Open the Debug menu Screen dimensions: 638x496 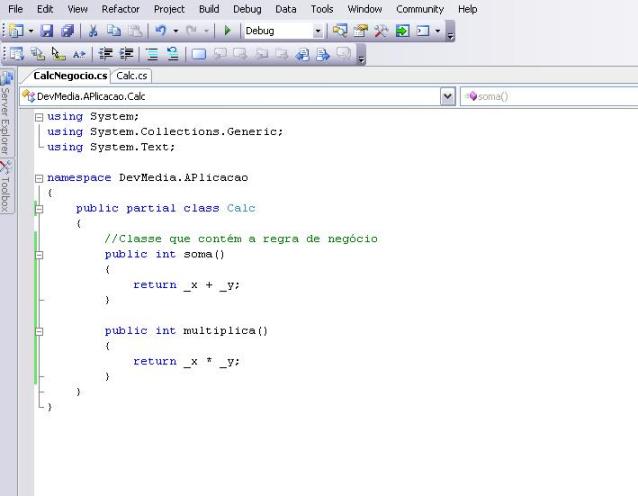247,9
